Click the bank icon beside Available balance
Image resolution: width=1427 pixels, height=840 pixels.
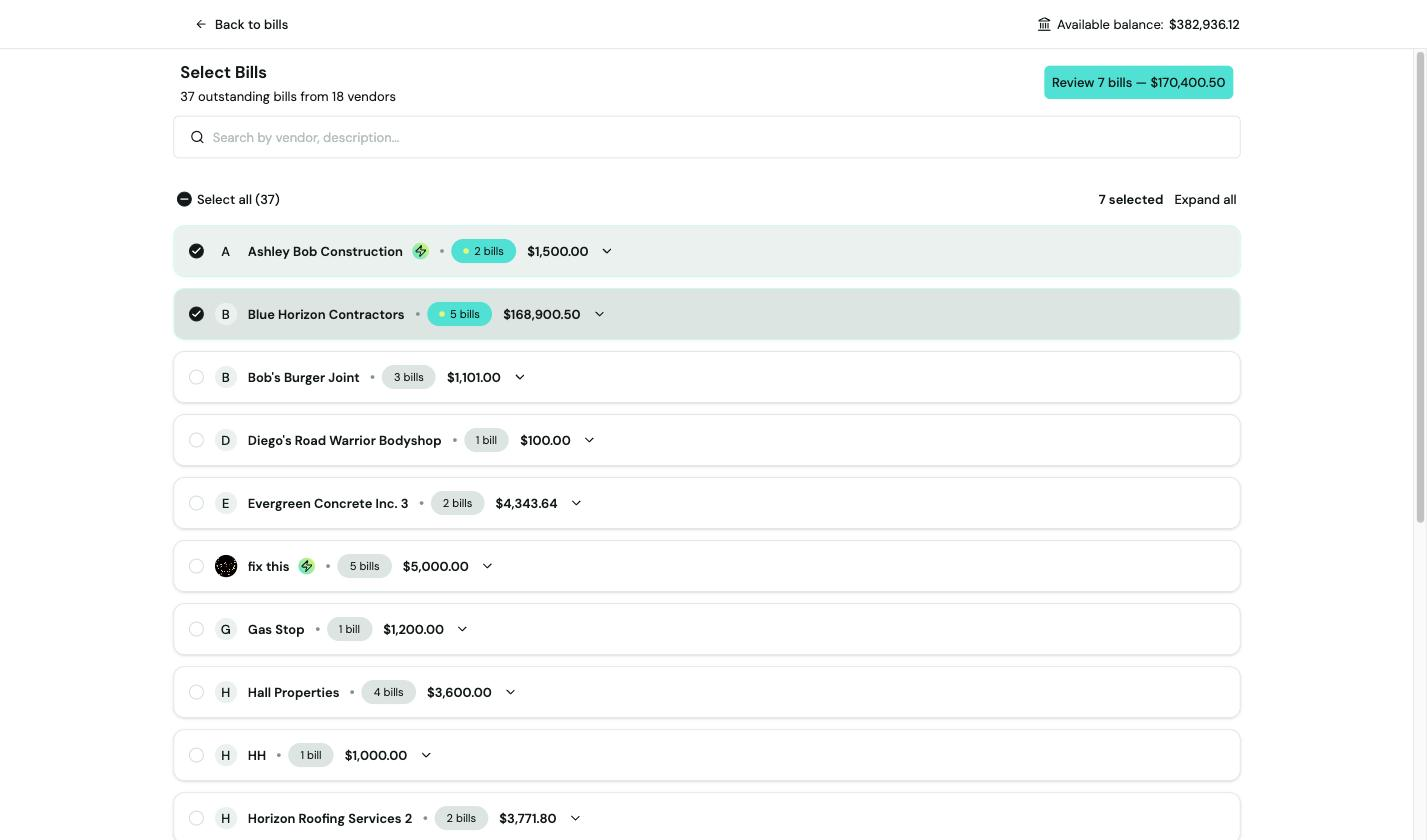pos(1044,24)
